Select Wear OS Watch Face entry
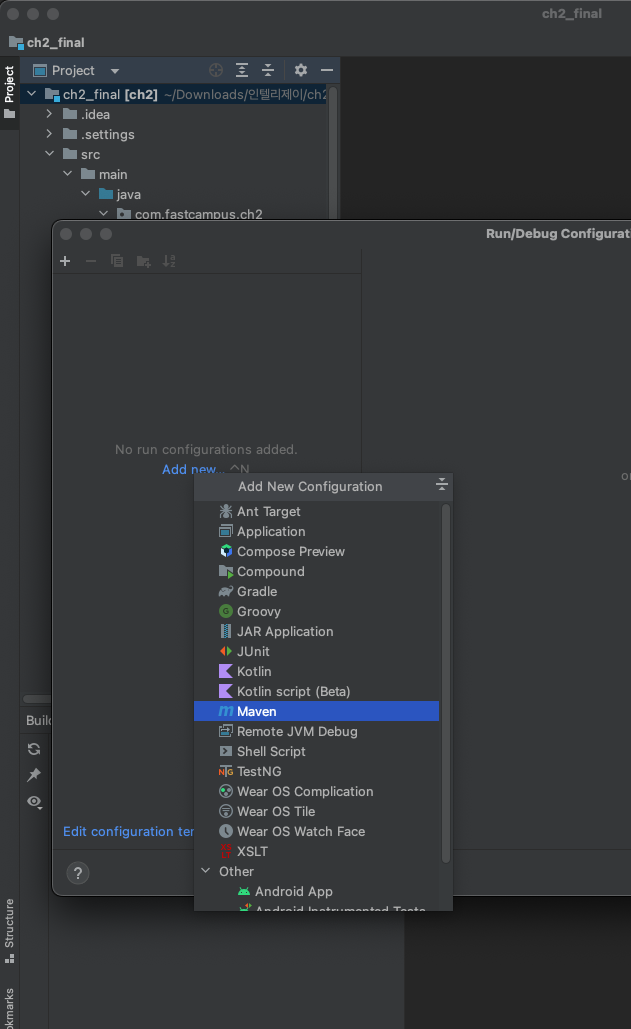This screenshot has height=1029, width=631. (316, 831)
